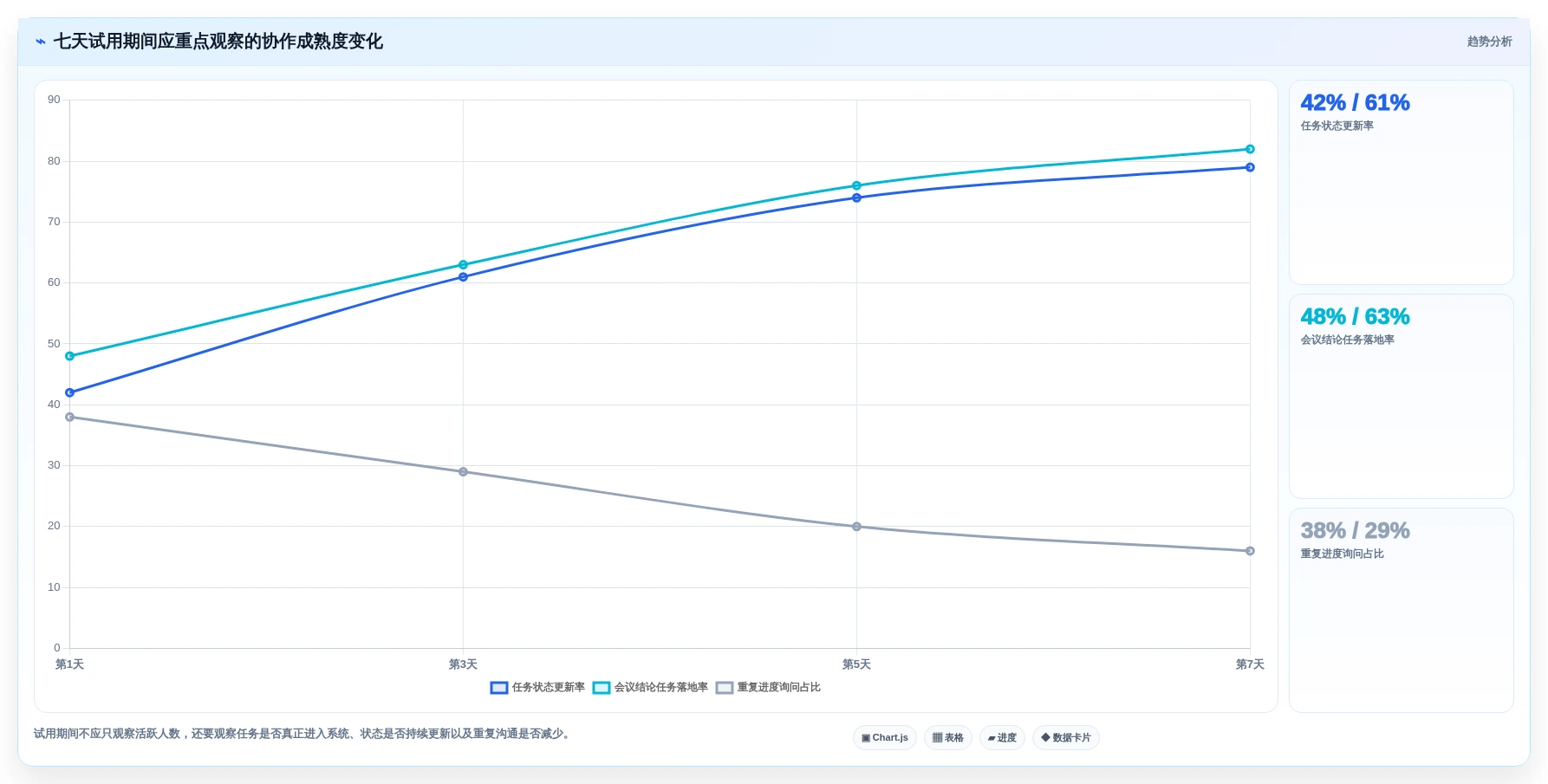Select the 数据卡片 tag
Viewport: 1548px width, 784px height.
tap(1066, 738)
